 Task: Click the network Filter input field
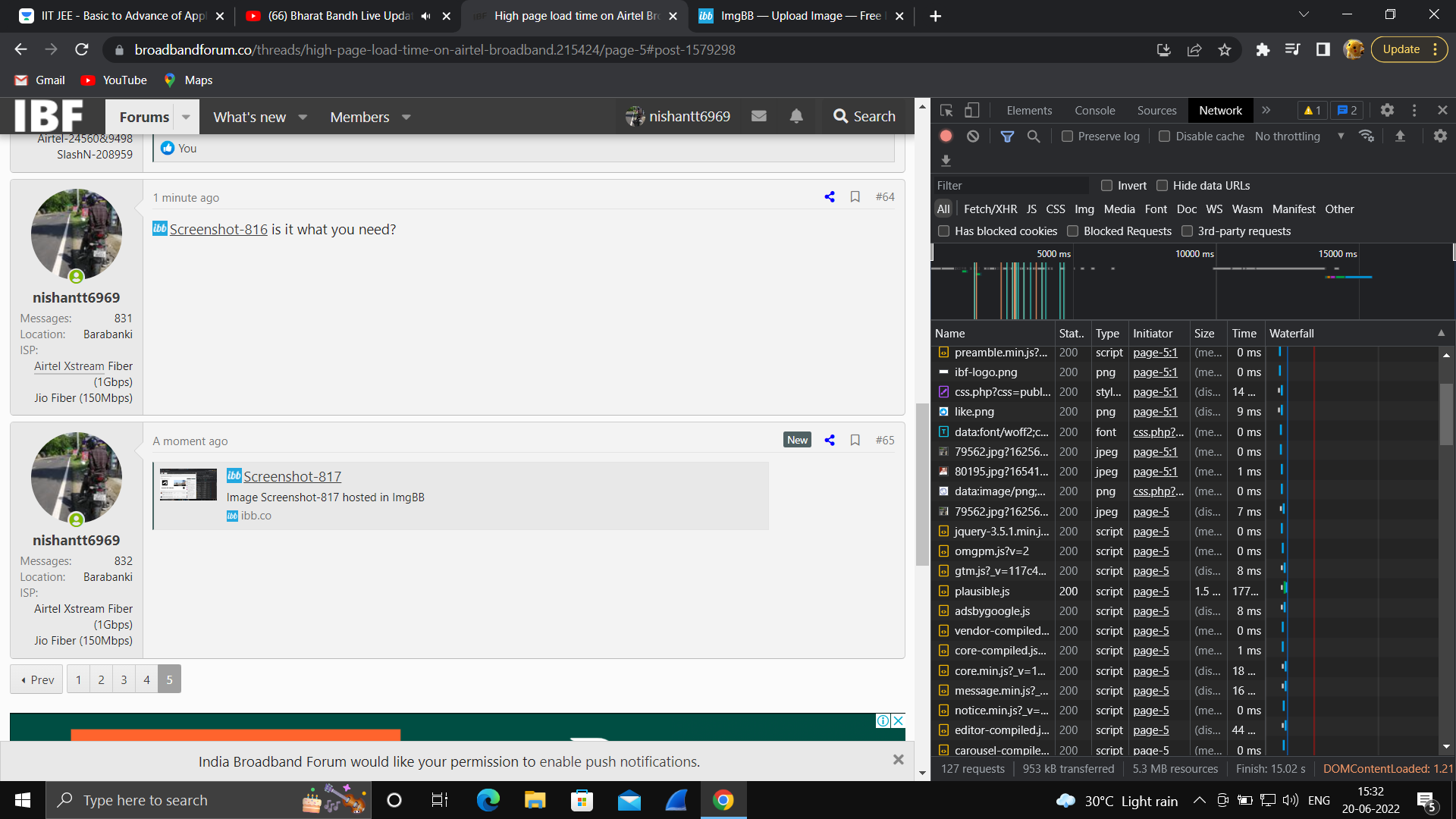tap(1011, 186)
